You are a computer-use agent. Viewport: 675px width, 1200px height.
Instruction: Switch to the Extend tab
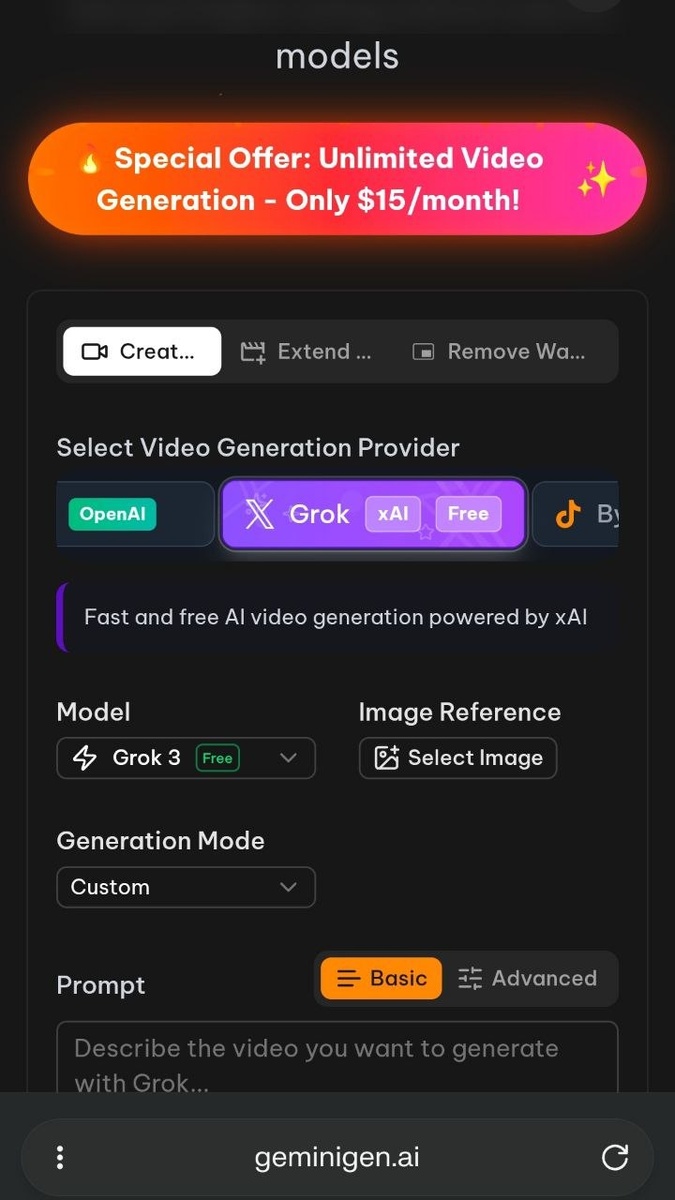click(x=306, y=352)
